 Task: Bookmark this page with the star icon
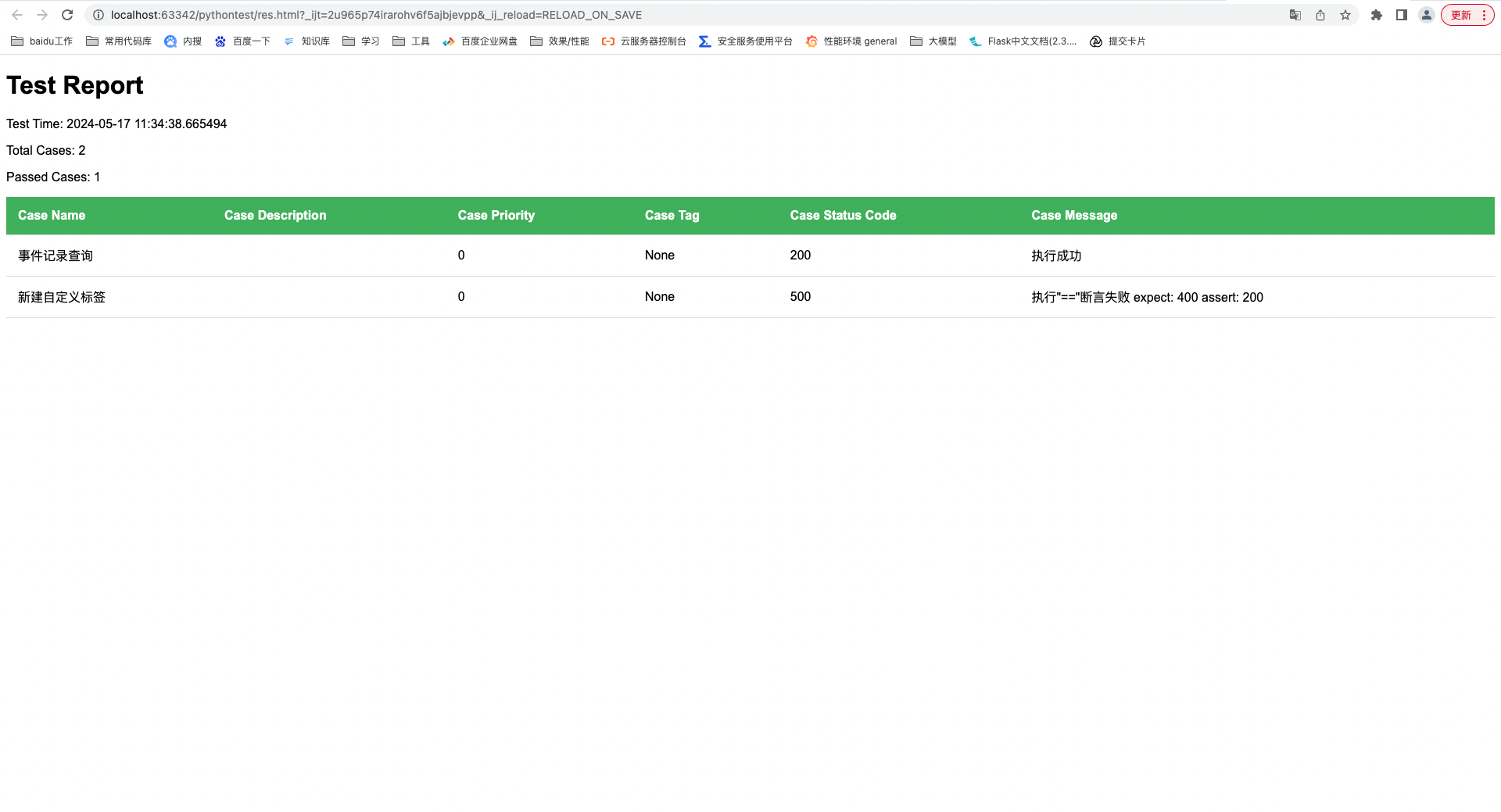tap(1345, 15)
